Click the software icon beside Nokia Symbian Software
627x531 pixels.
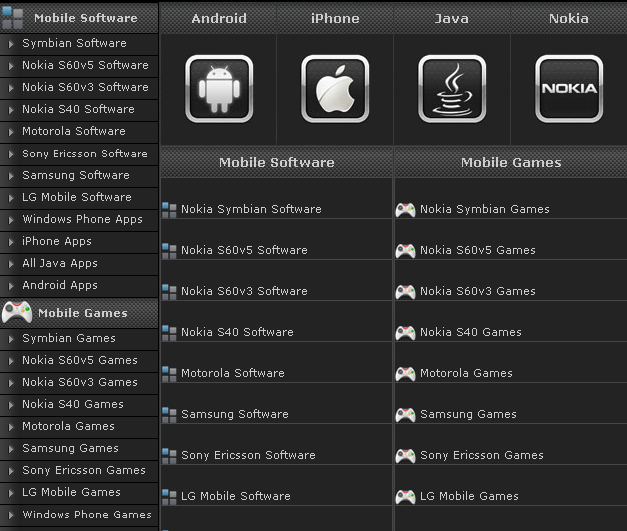point(169,210)
